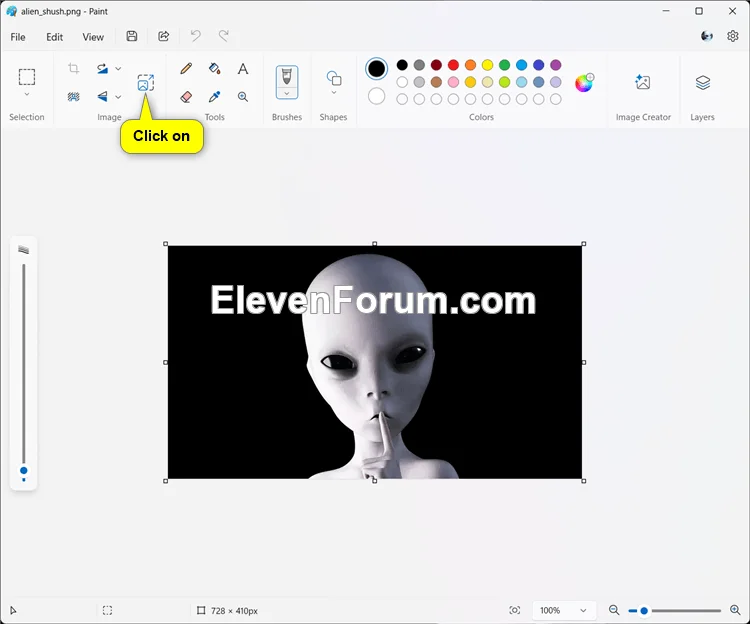Open Image Creator

643,82
